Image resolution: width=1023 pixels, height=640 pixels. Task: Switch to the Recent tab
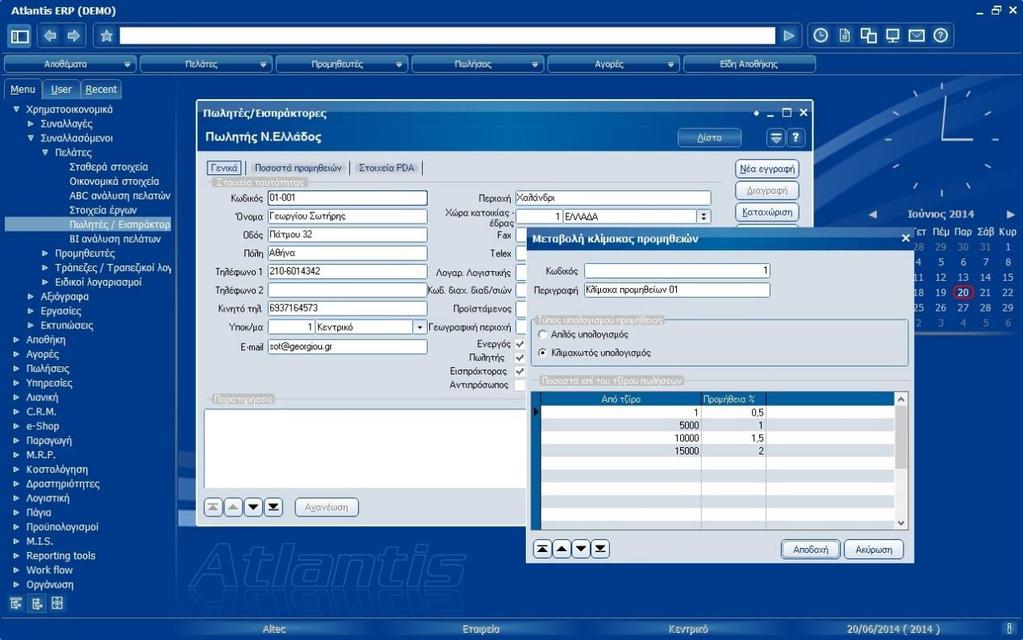click(x=101, y=89)
